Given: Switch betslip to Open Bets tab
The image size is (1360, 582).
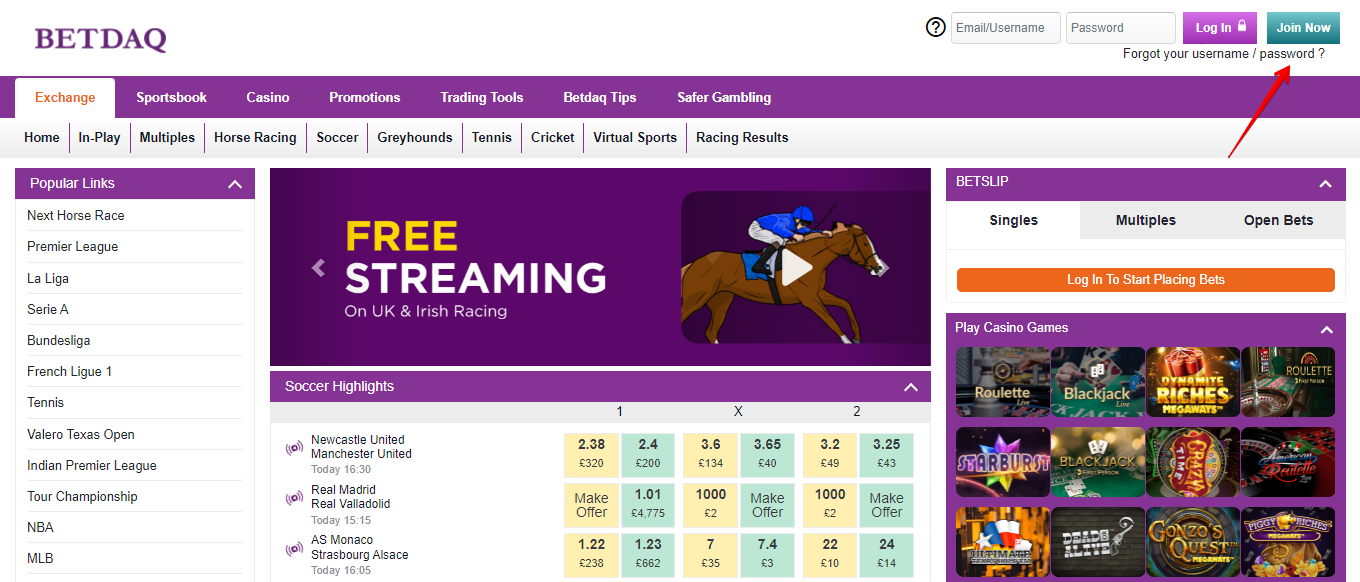Looking at the screenshot, I should click(1279, 220).
